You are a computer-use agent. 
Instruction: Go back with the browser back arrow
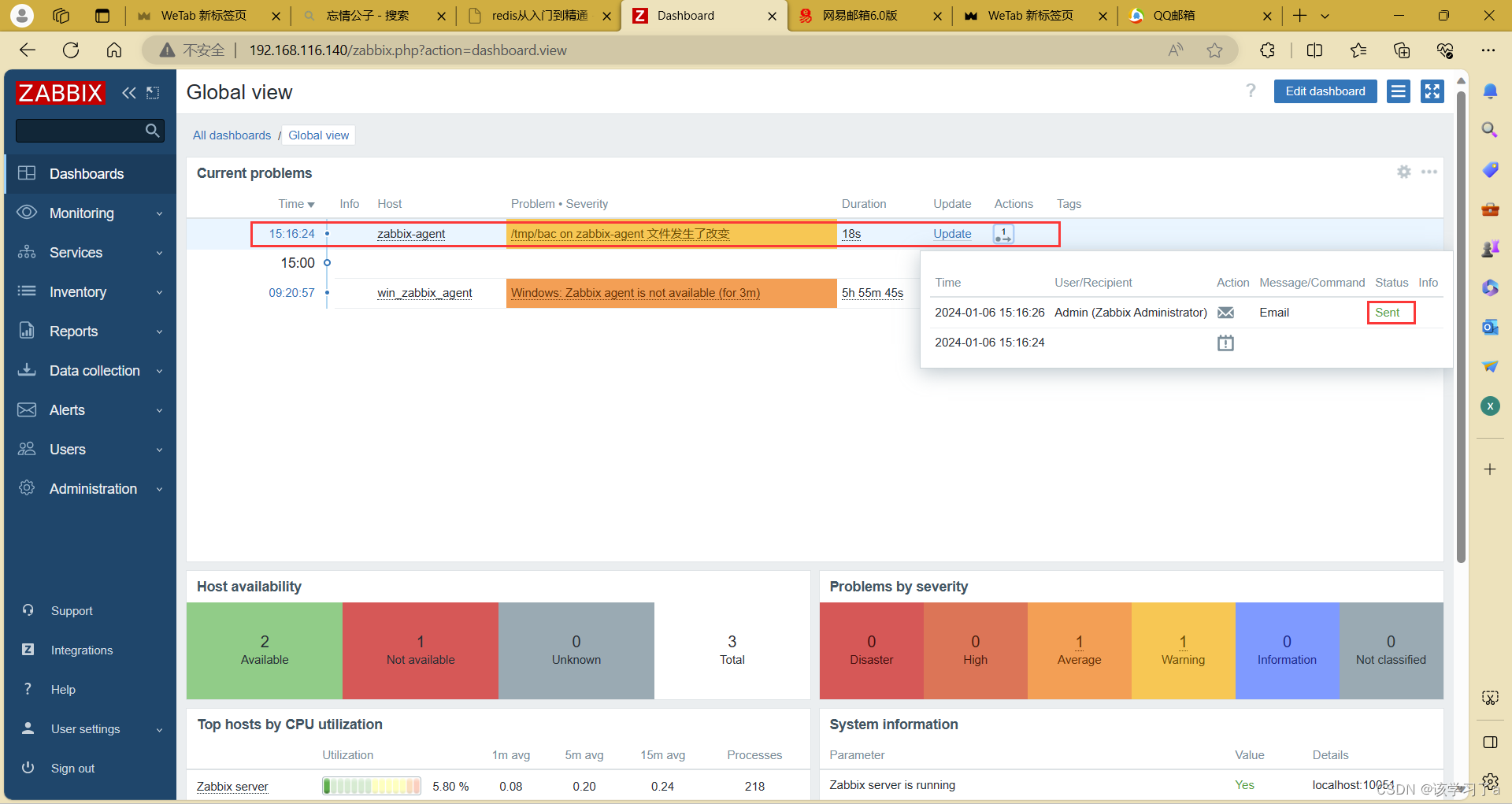coord(28,50)
